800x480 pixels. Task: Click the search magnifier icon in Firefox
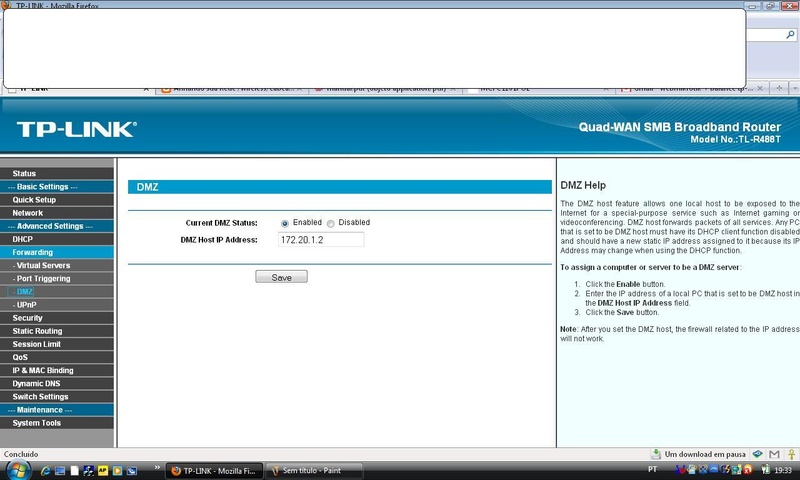pyautogui.click(x=790, y=35)
